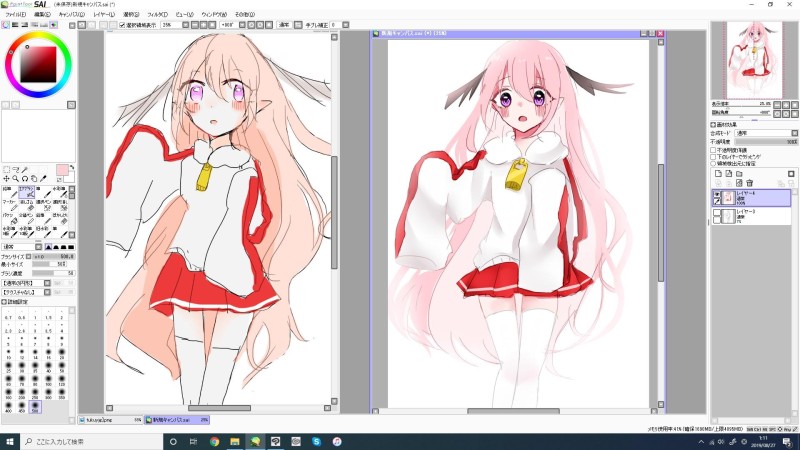This screenshot has height=450, width=800.
Task: Create a new layer folder
Action: [739, 174]
